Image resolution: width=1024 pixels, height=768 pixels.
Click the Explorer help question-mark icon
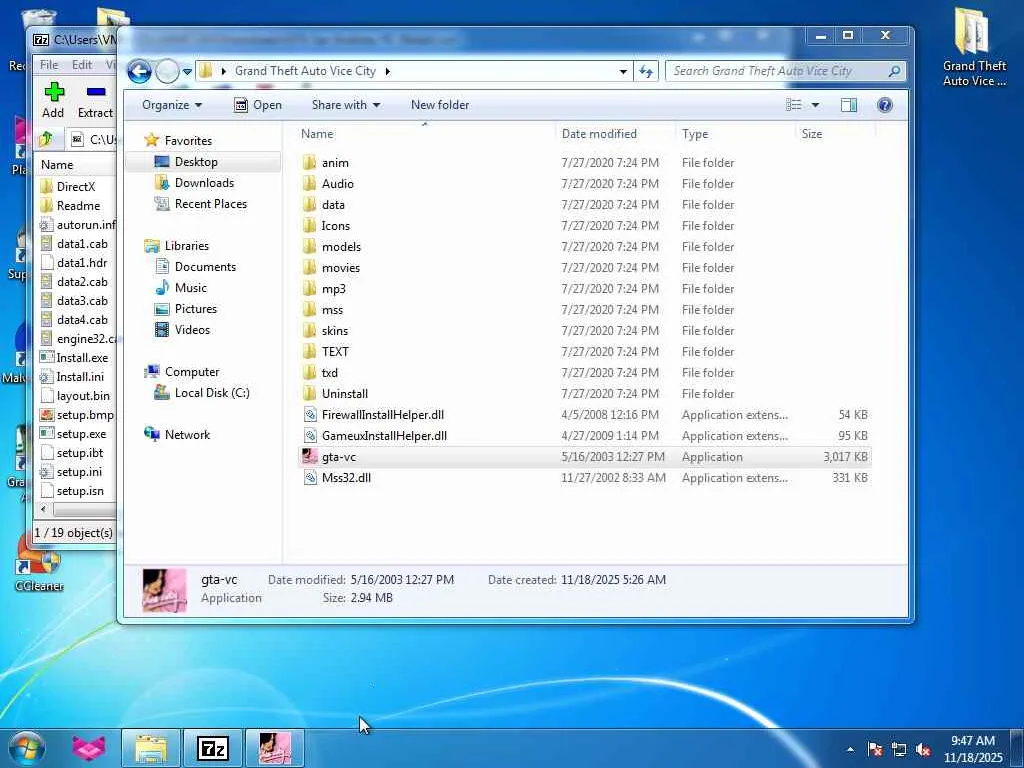pos(885,105)
